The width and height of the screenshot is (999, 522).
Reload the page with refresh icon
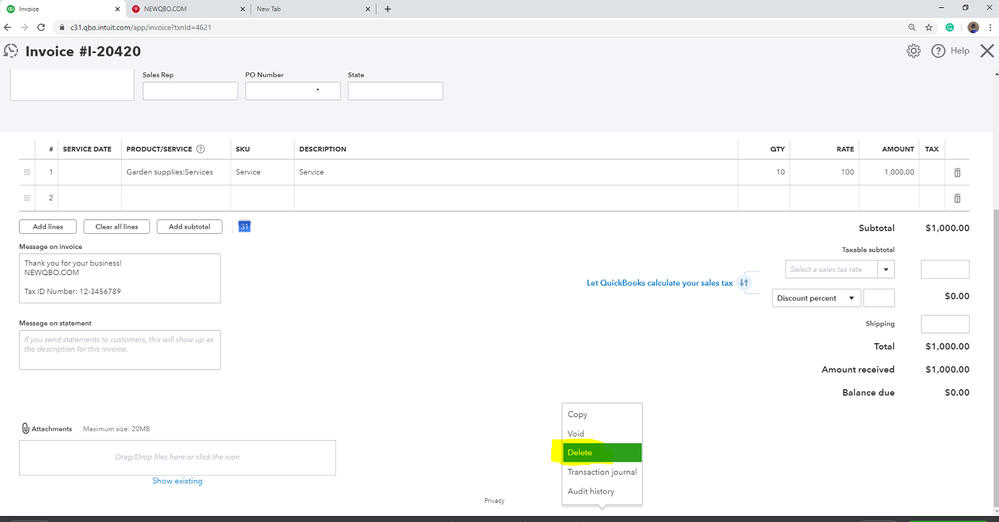(41, 27)
